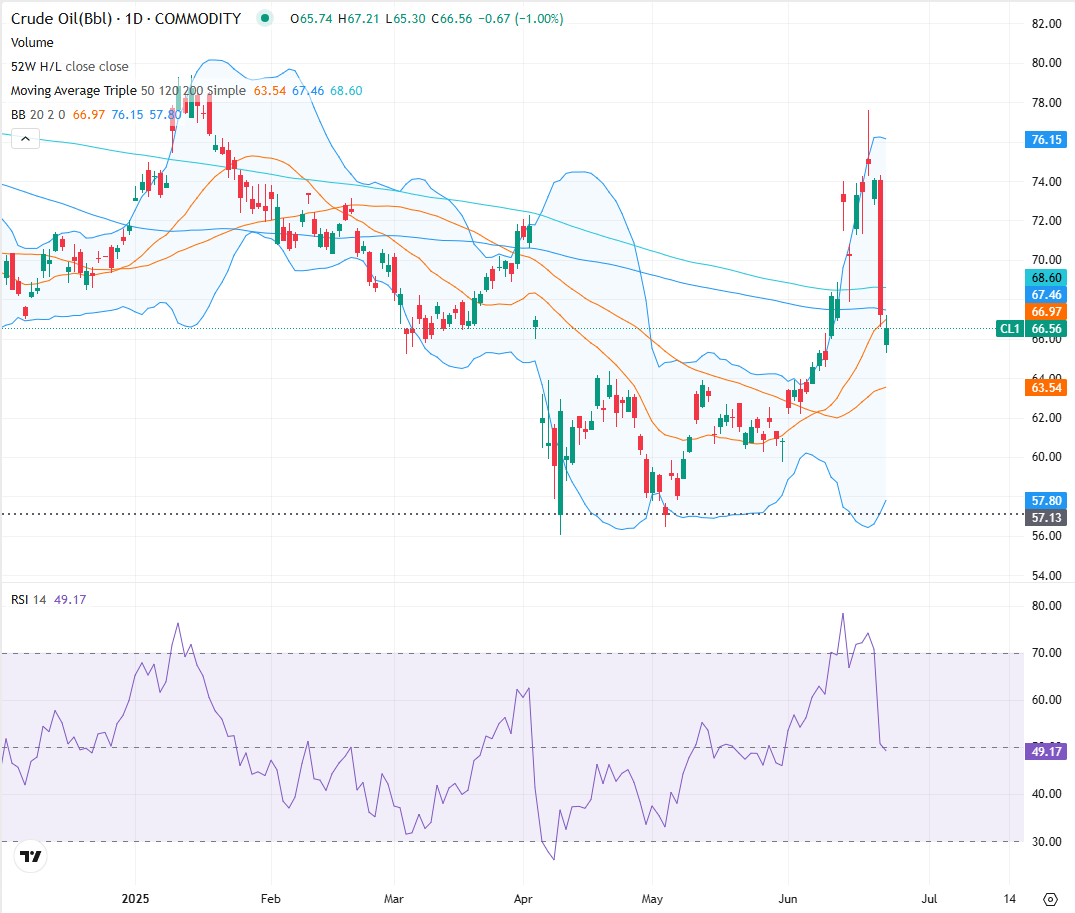1075x913 pixels.
Task: Click the 57.80 lower band label
Action: coord(1046,499)
